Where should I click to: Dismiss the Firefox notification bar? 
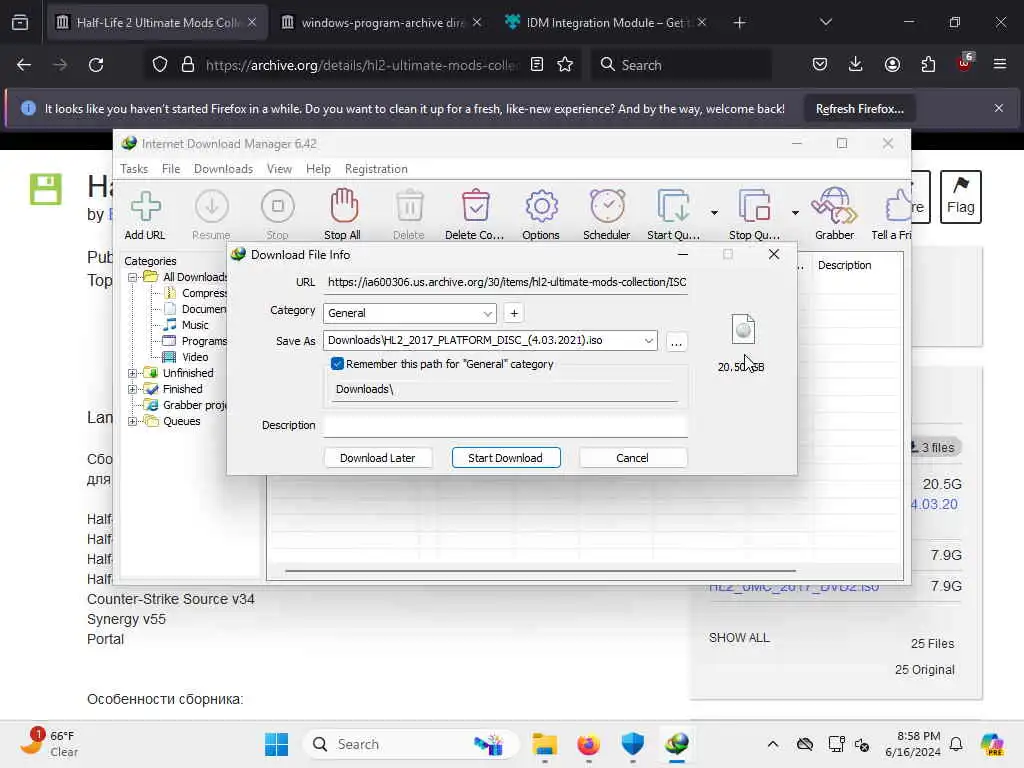click(999, 108)
